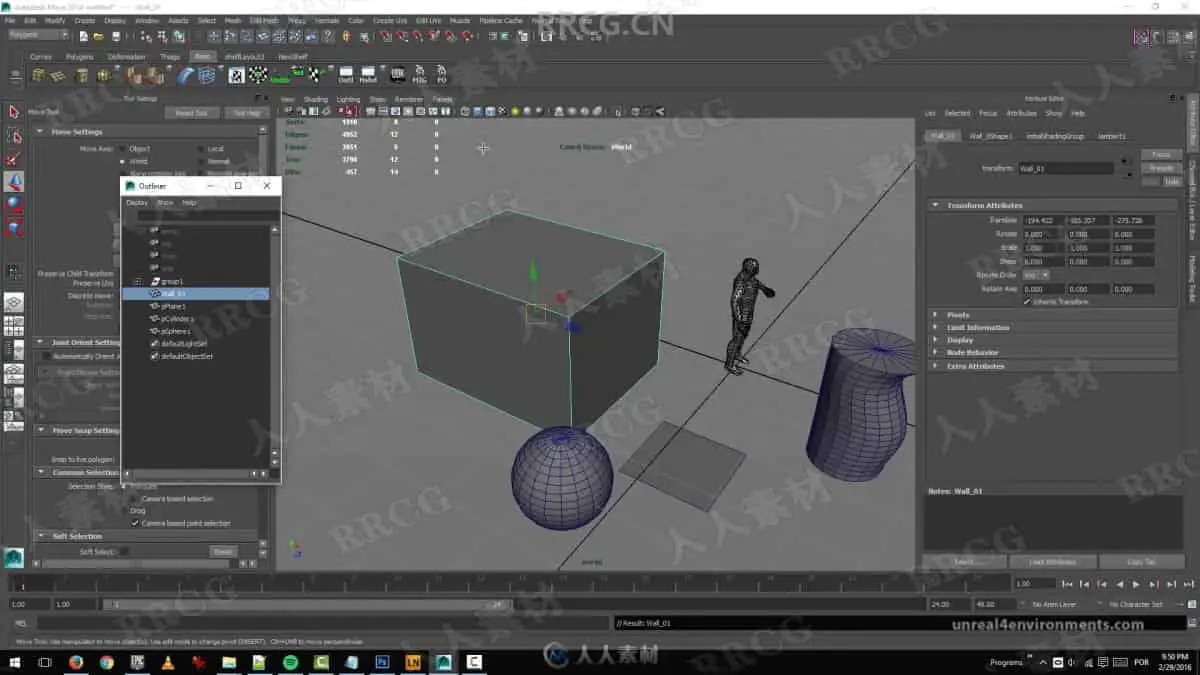Click the play forward button on the timeline
1200x675 pixels.
pos(1136,584)
